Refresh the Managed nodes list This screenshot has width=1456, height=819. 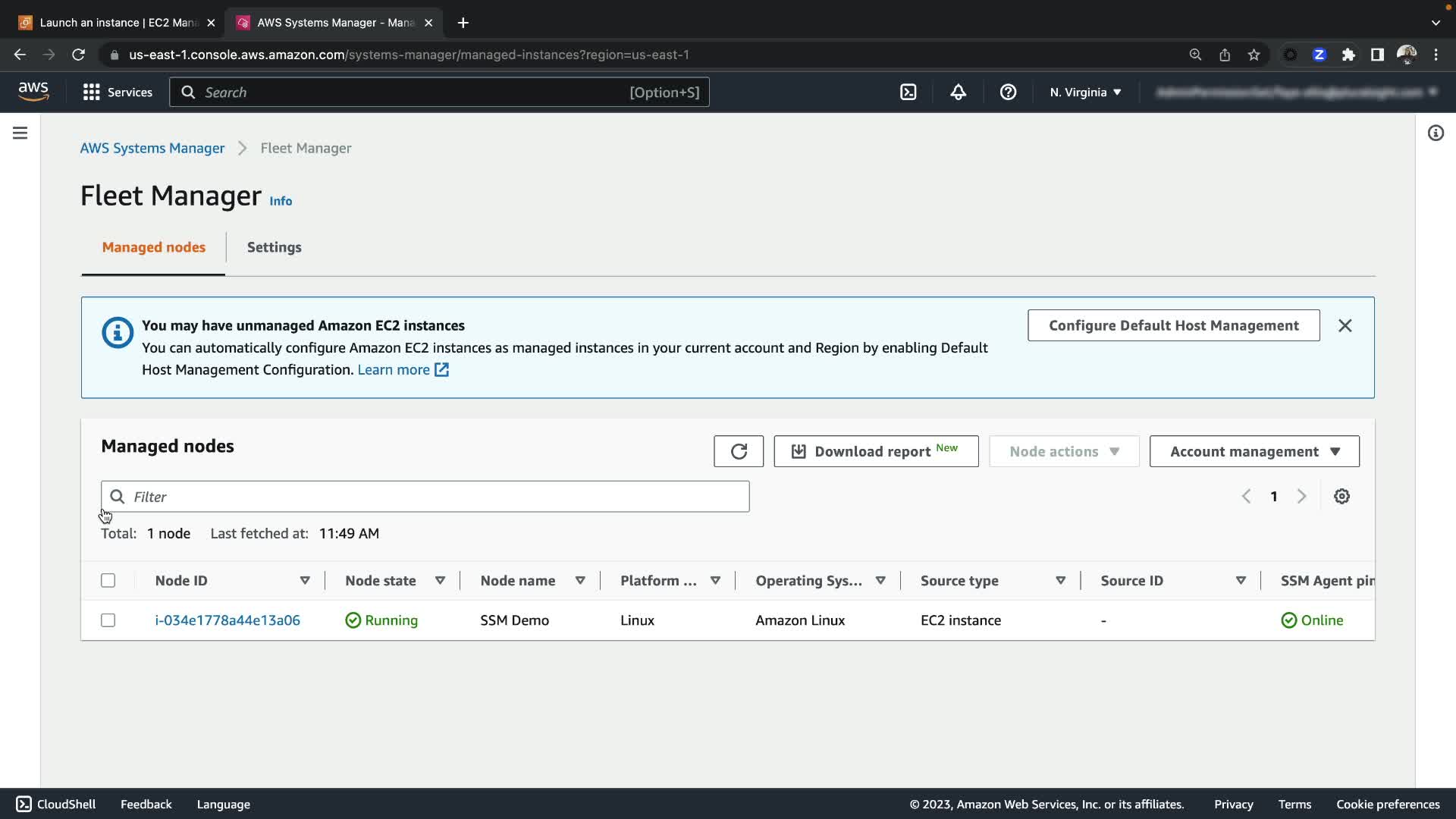(x=738, y=451)
